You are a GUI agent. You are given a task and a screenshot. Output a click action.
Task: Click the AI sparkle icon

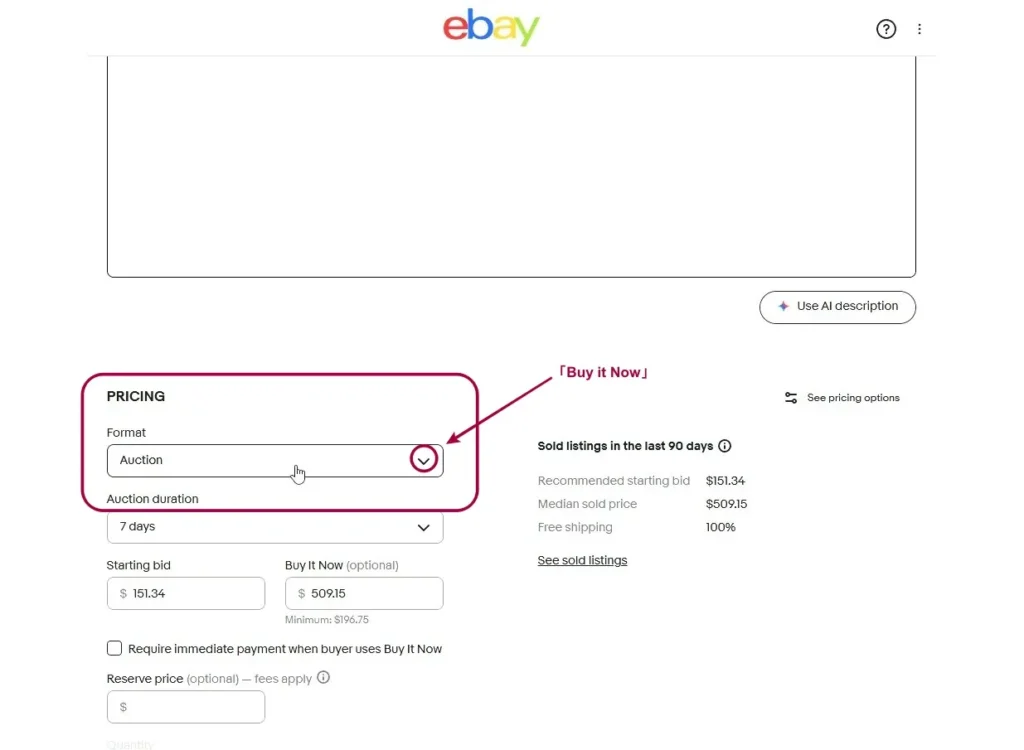tap(784, 307)
